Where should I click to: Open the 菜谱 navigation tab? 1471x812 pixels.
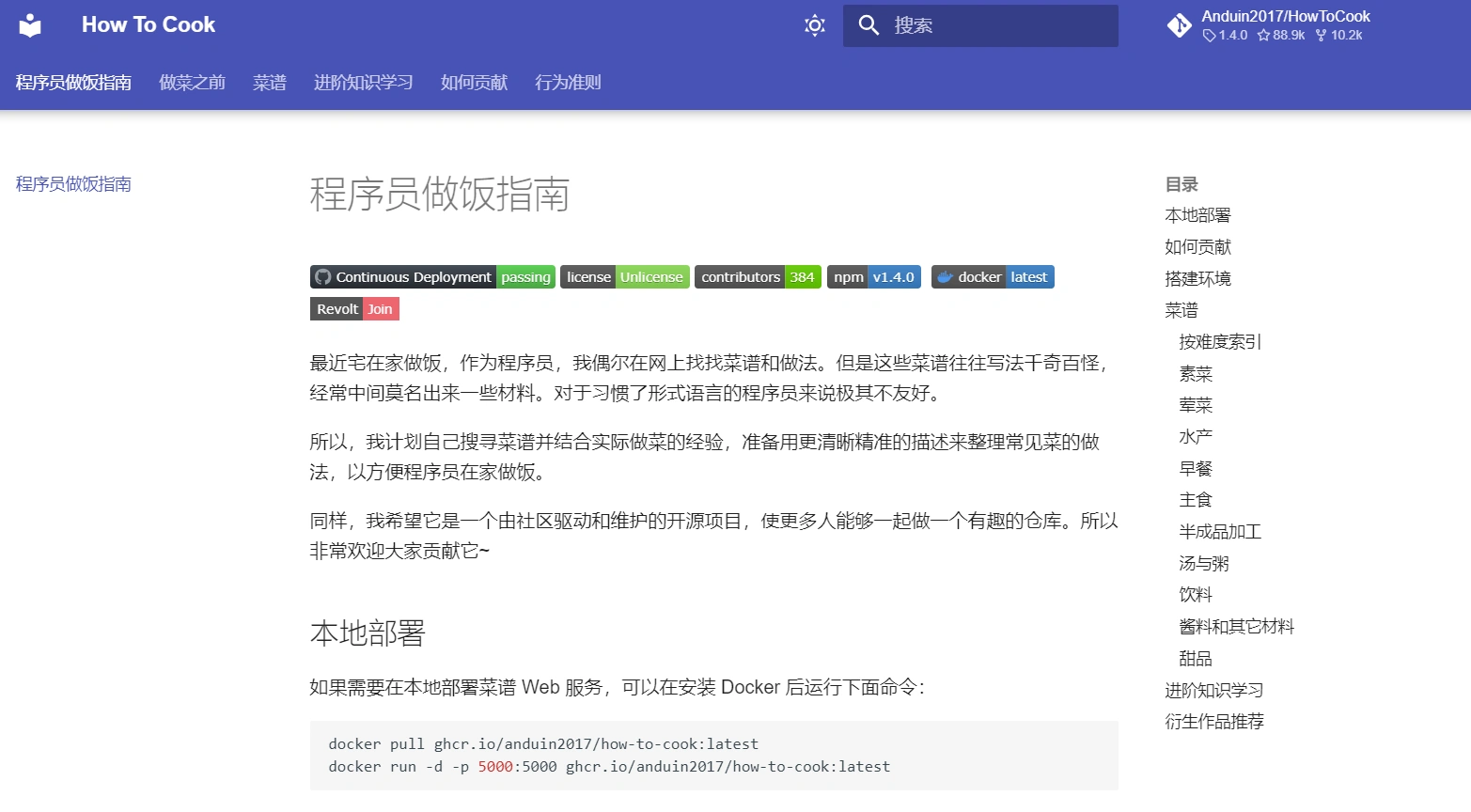click(270, 83)
